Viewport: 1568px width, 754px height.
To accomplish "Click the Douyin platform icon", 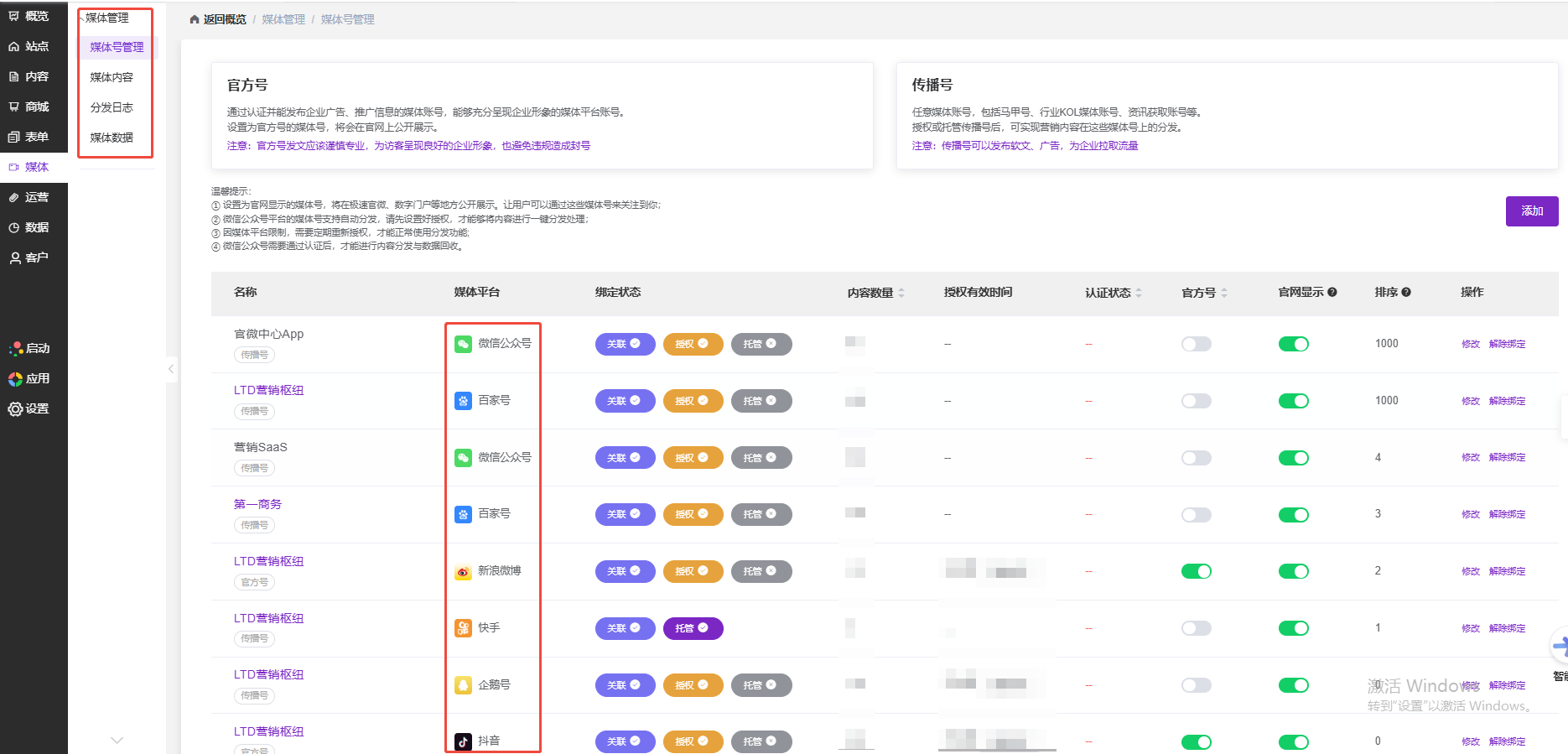I will coord(463,741).
